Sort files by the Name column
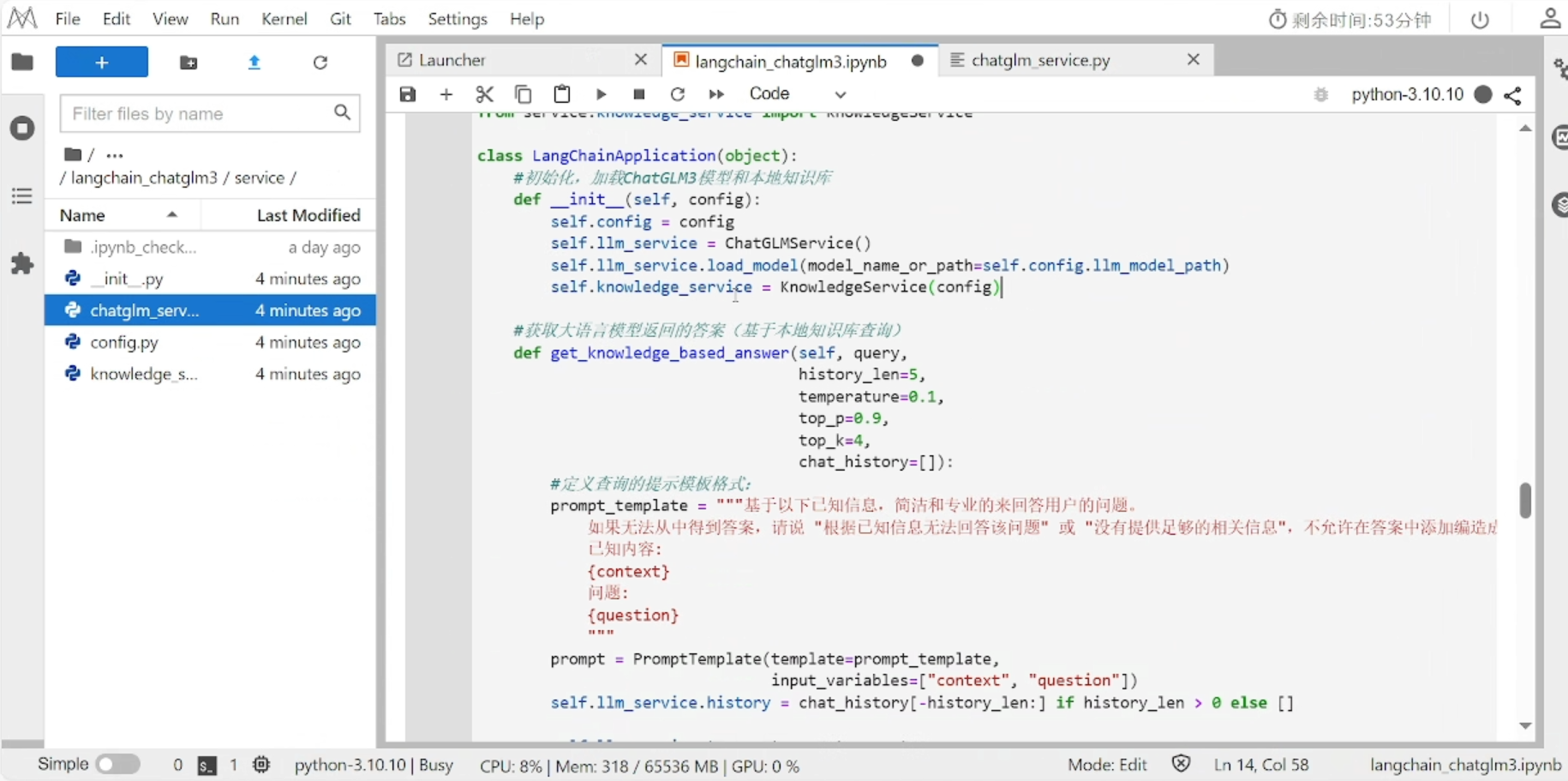 point(83,215)
